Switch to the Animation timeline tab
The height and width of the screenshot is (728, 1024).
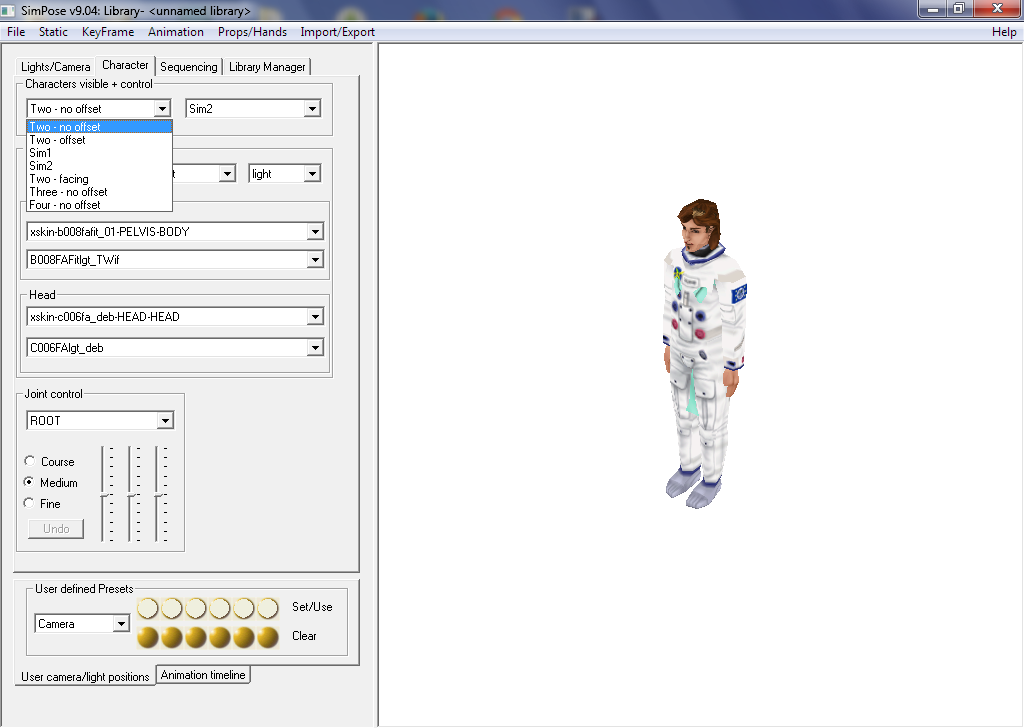[203, 675]
